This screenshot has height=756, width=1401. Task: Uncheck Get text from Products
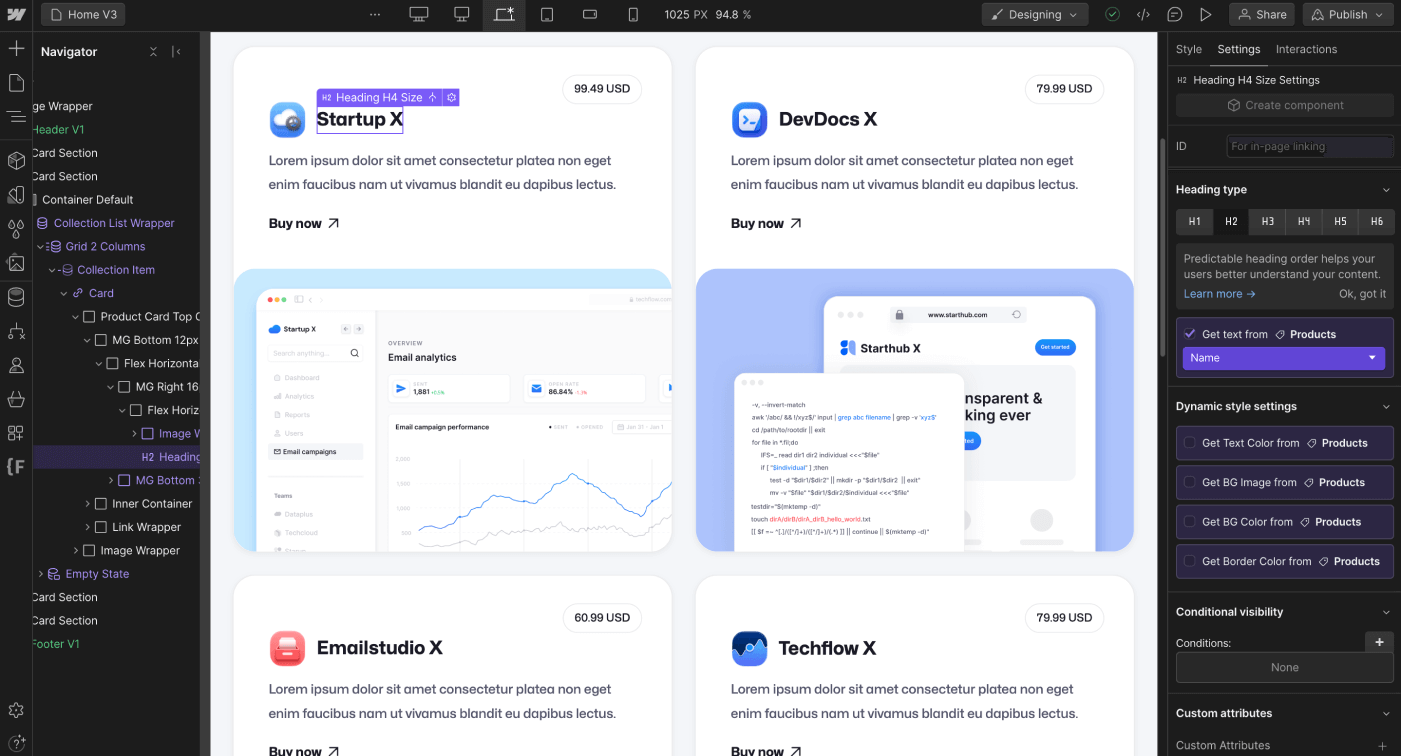(x=1190, y=334)
